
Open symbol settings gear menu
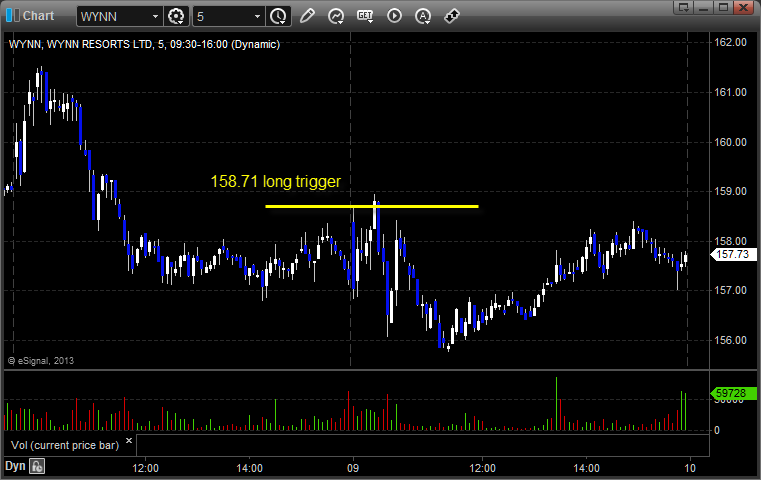(176, 17)
